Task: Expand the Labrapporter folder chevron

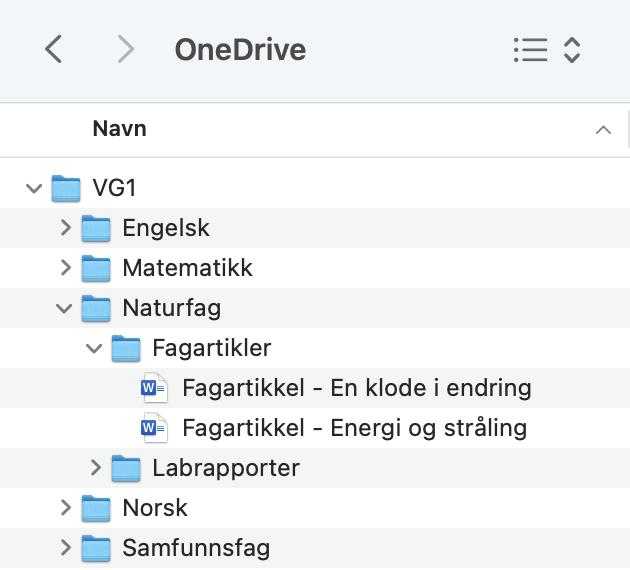Action: click(96, 468)
